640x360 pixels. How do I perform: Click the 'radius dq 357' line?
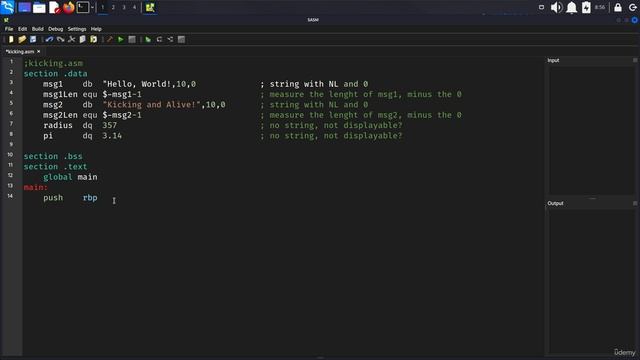80,125
